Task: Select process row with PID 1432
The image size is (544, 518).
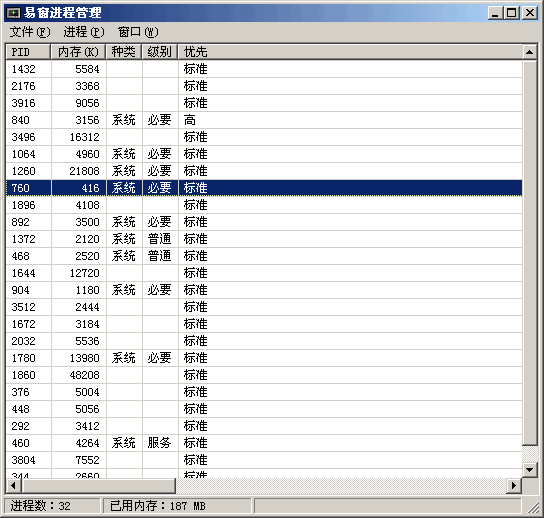Action: click(x=264, y=69)
